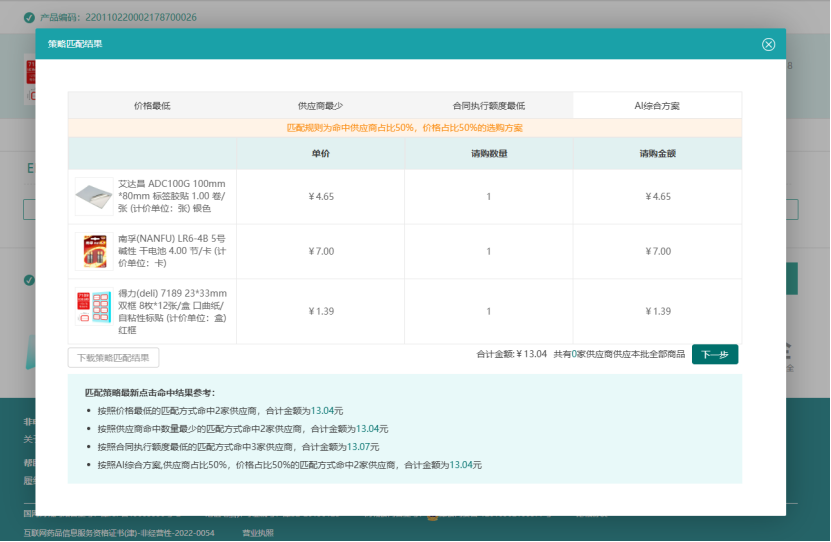
Task: Click the 下一步 button
Action: click(x=714, y=354)
